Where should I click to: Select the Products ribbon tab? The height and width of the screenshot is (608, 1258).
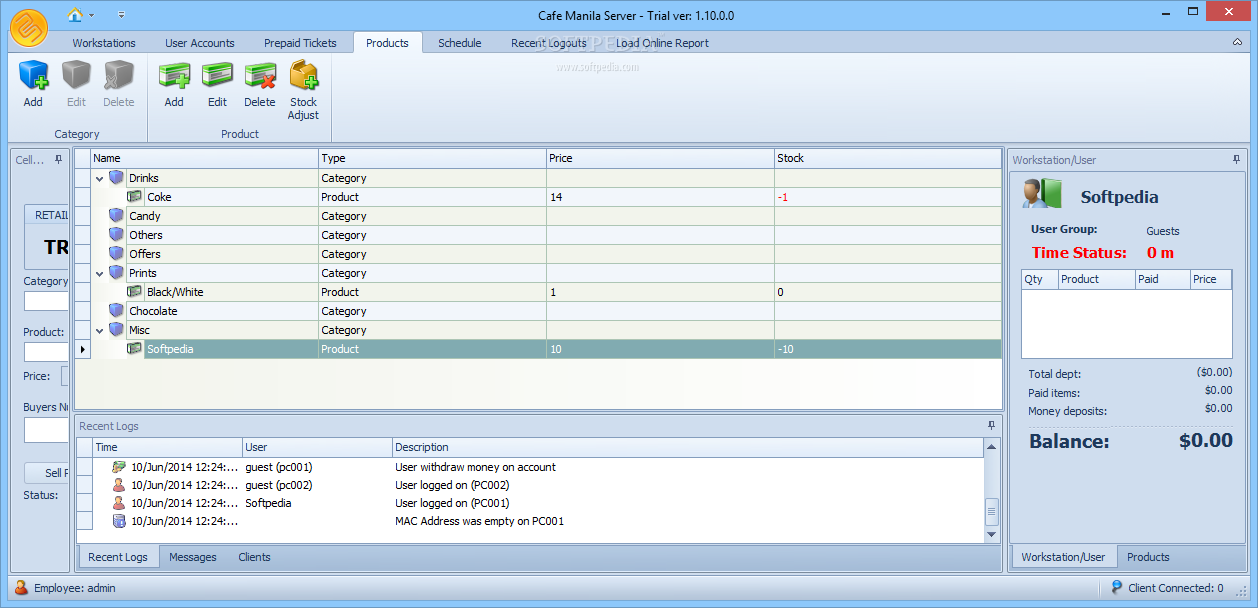point(387,43)
